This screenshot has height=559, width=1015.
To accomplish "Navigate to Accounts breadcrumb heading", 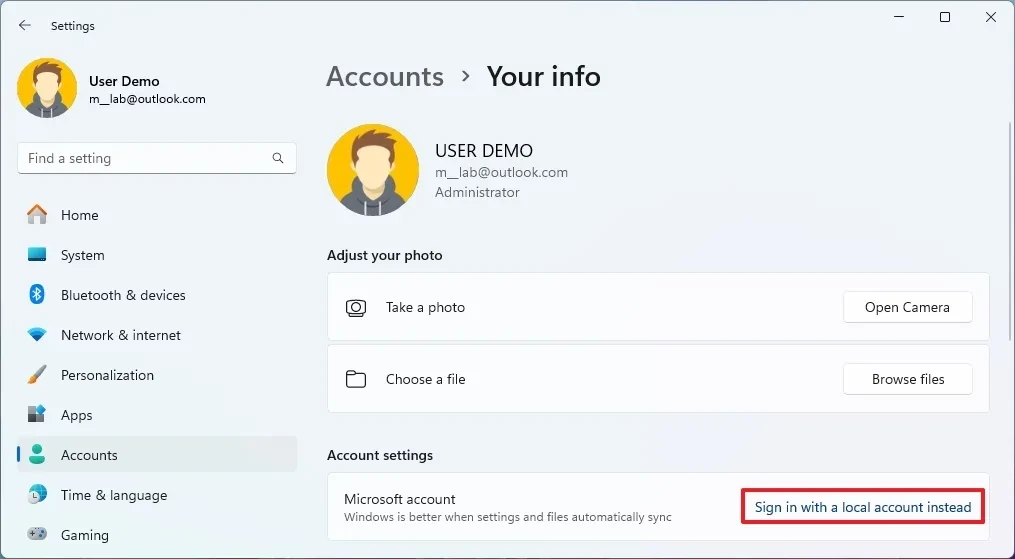I will (385, 77).
